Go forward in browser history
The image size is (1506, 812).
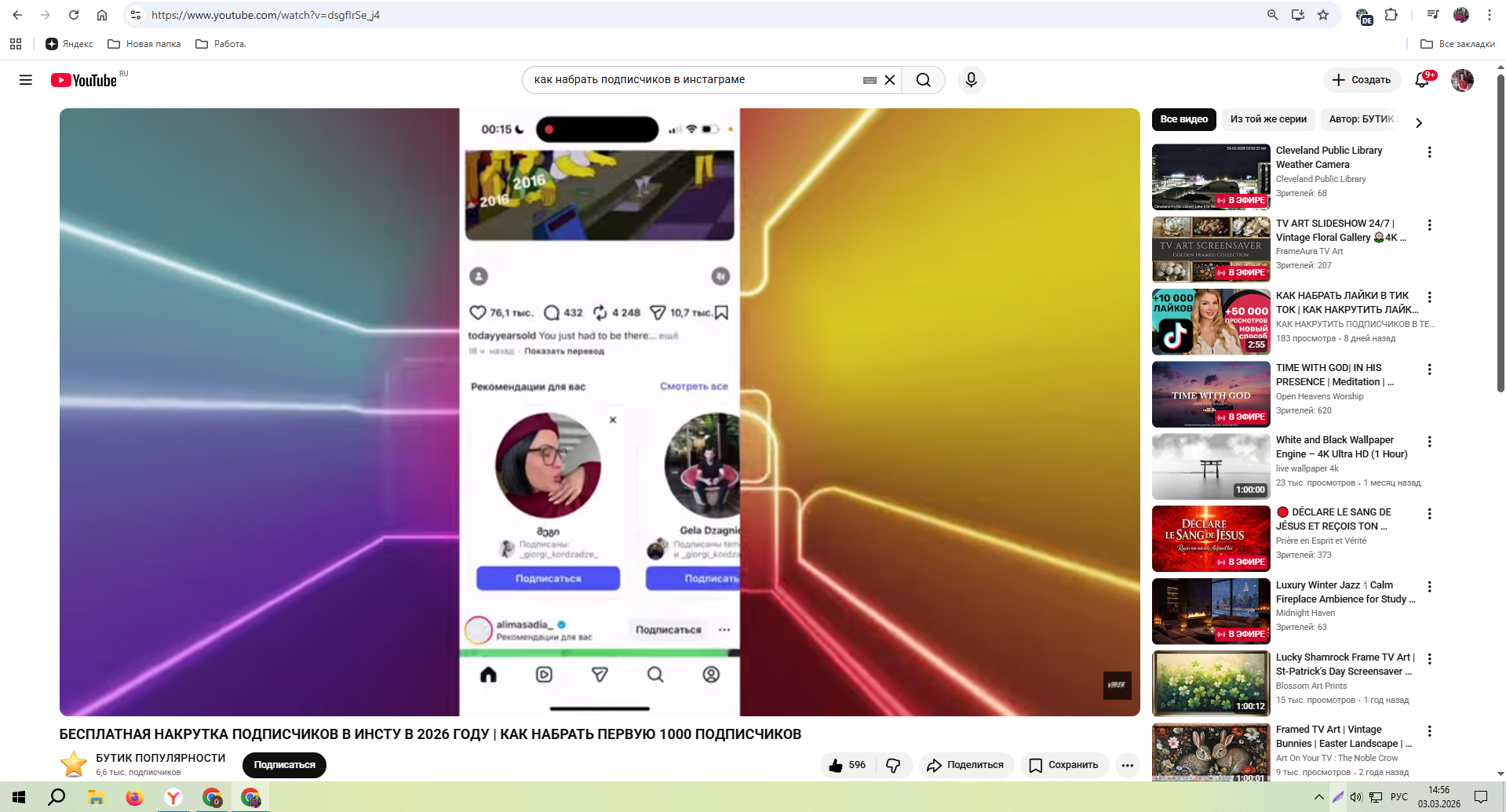(x=46, y=15)
